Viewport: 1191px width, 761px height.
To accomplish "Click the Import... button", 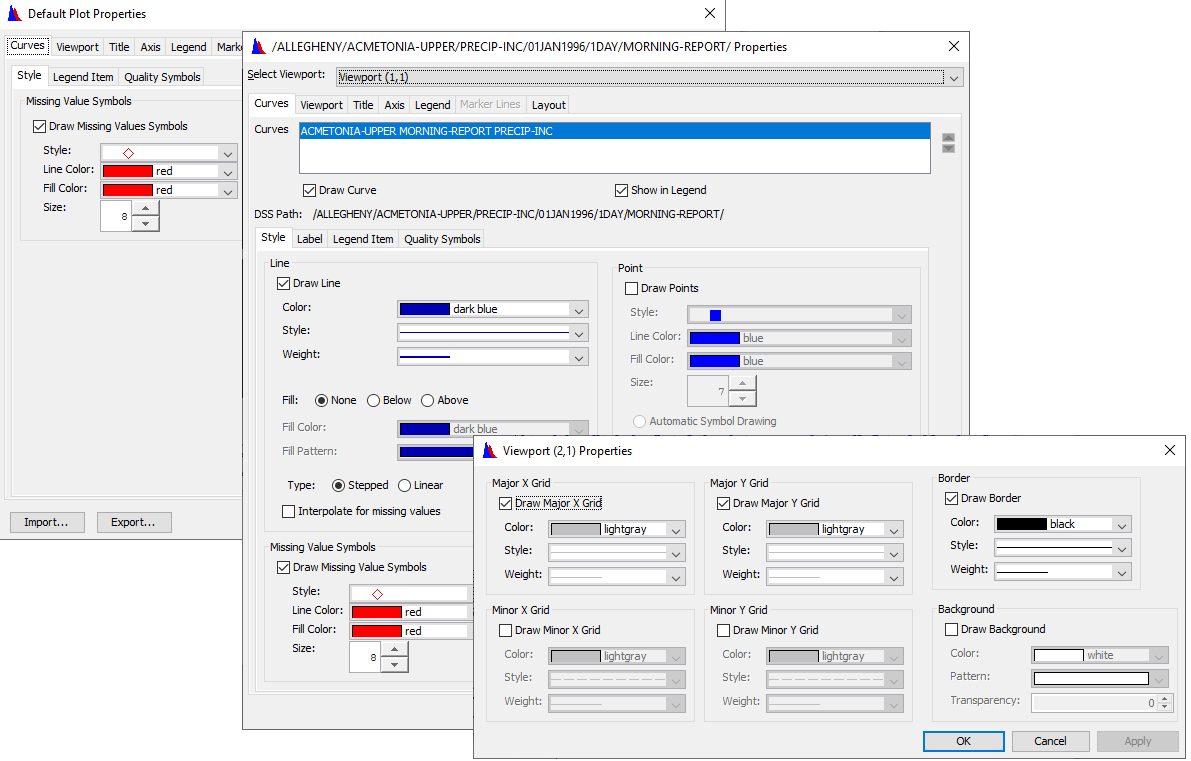I will pyautogui.click(x=46, y=522).
